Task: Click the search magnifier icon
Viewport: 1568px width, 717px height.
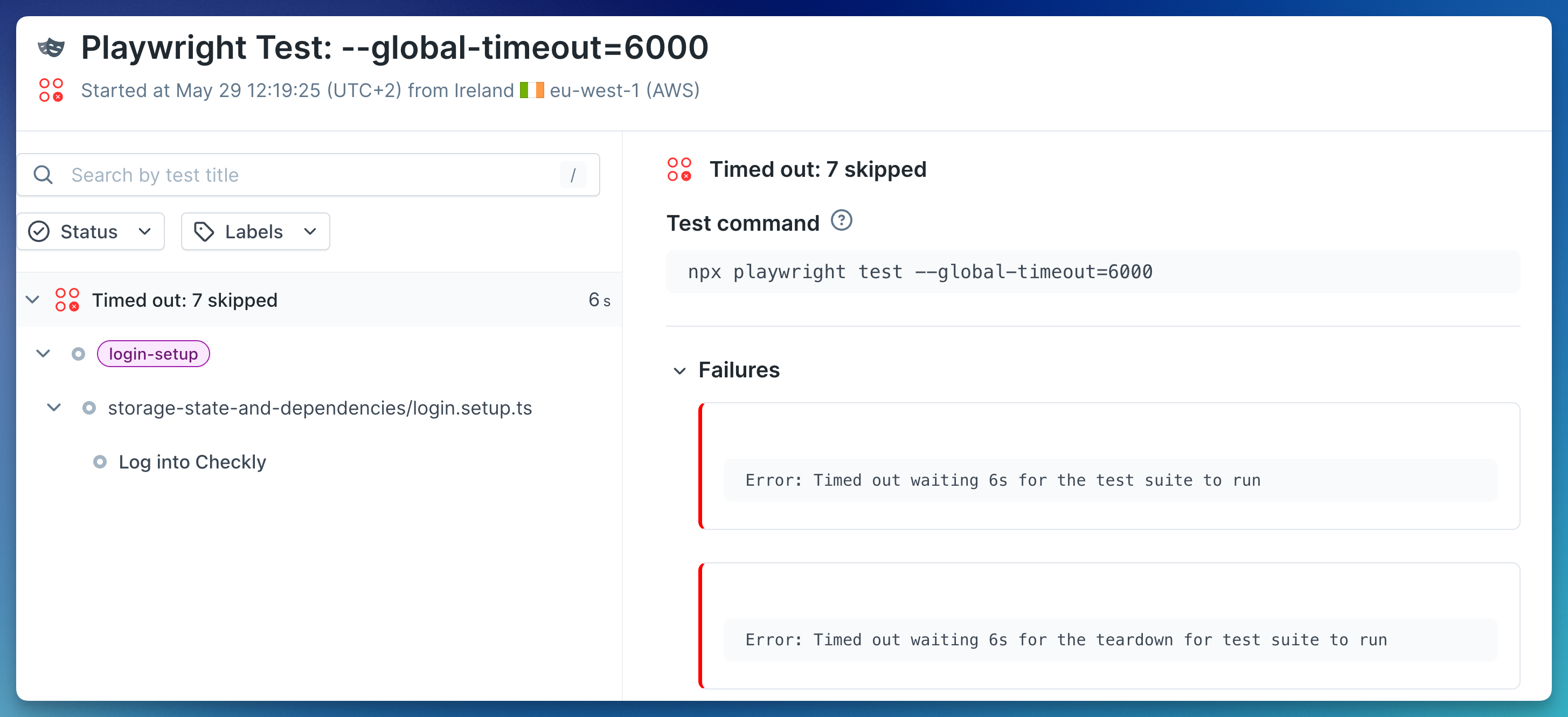Action: click(x=43, y=175)
